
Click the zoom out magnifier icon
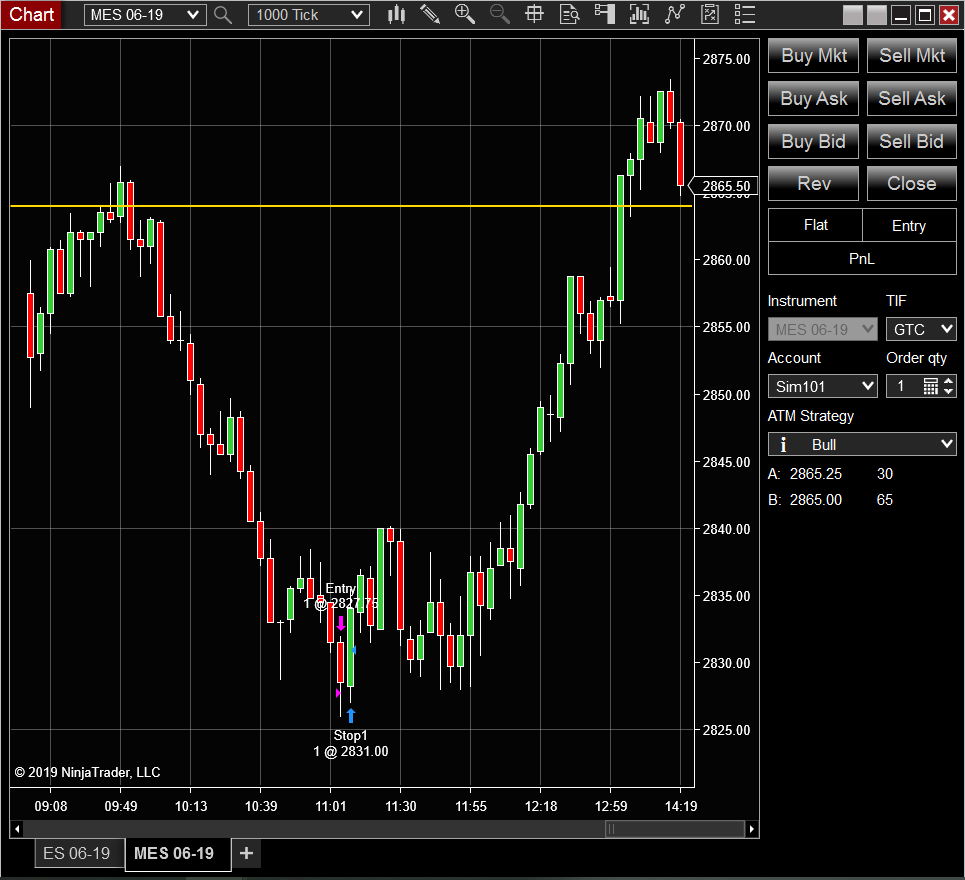click(x=499, y=15)
